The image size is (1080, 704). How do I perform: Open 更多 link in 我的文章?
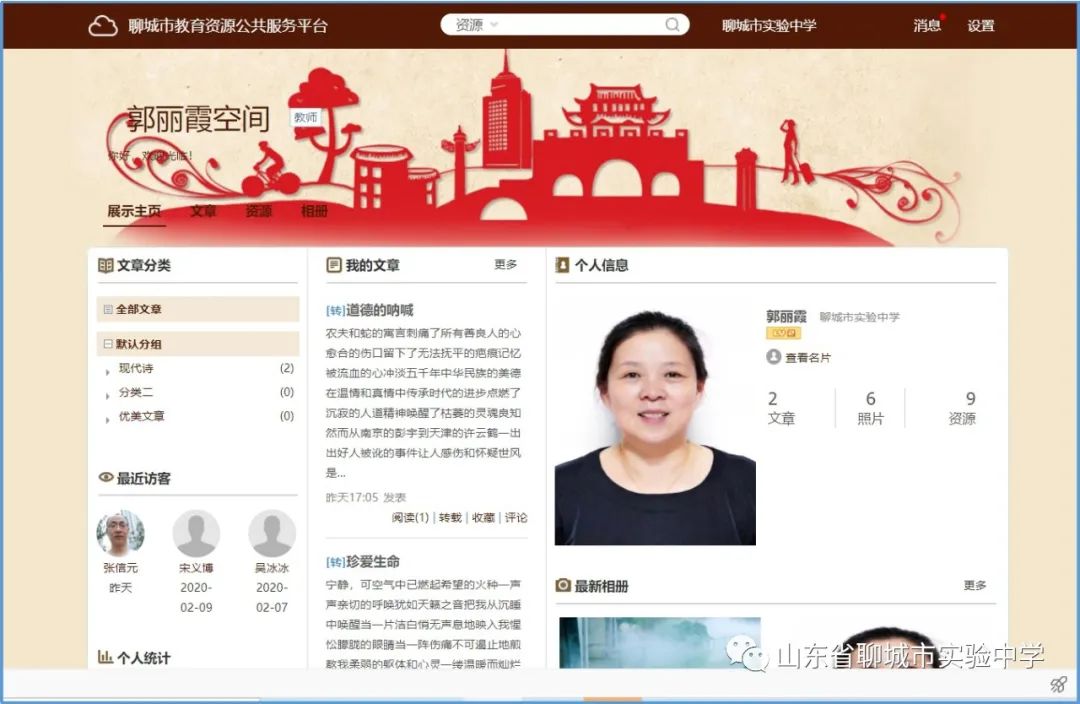click(506, 265)
